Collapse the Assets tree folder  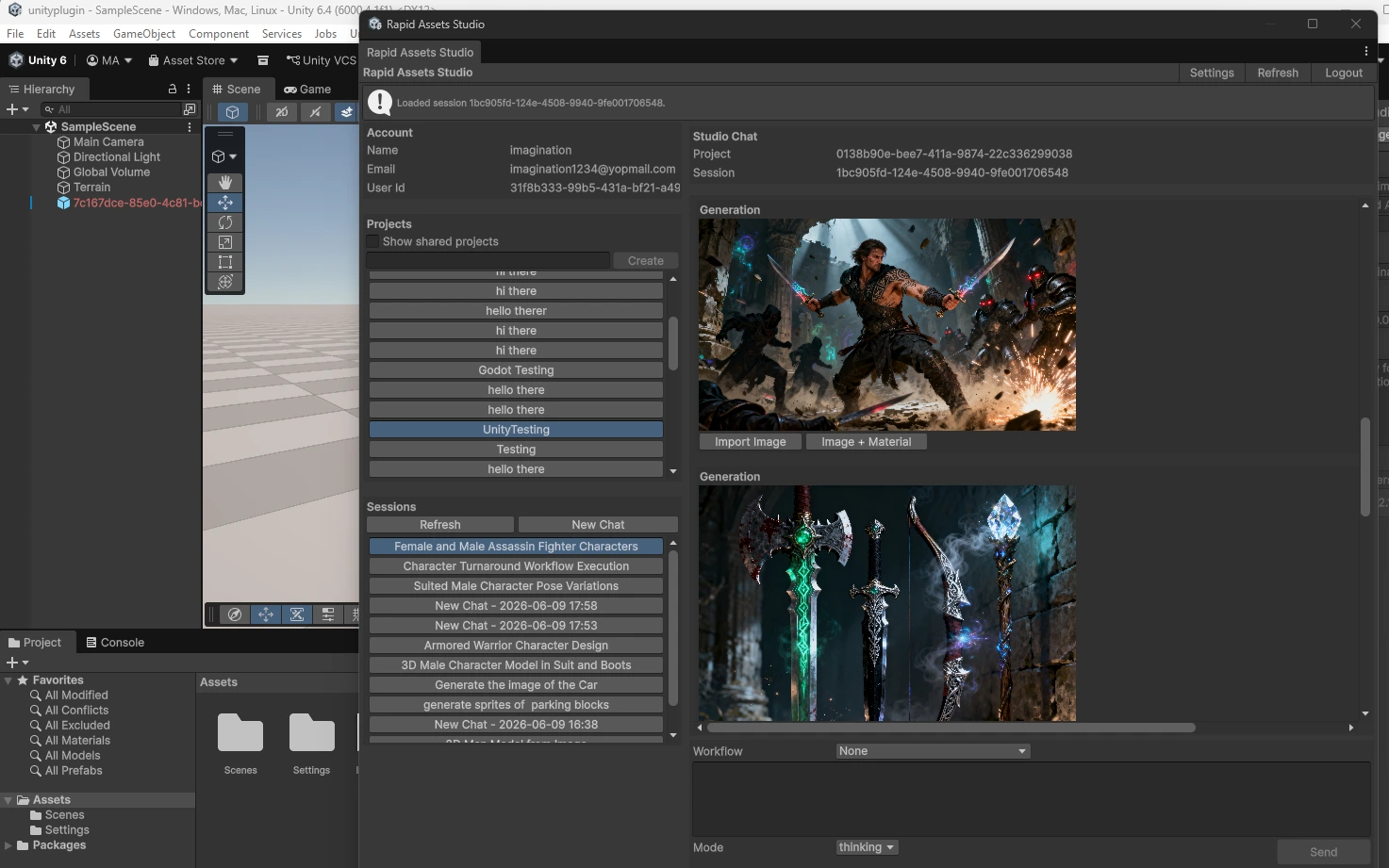(8, 800)
